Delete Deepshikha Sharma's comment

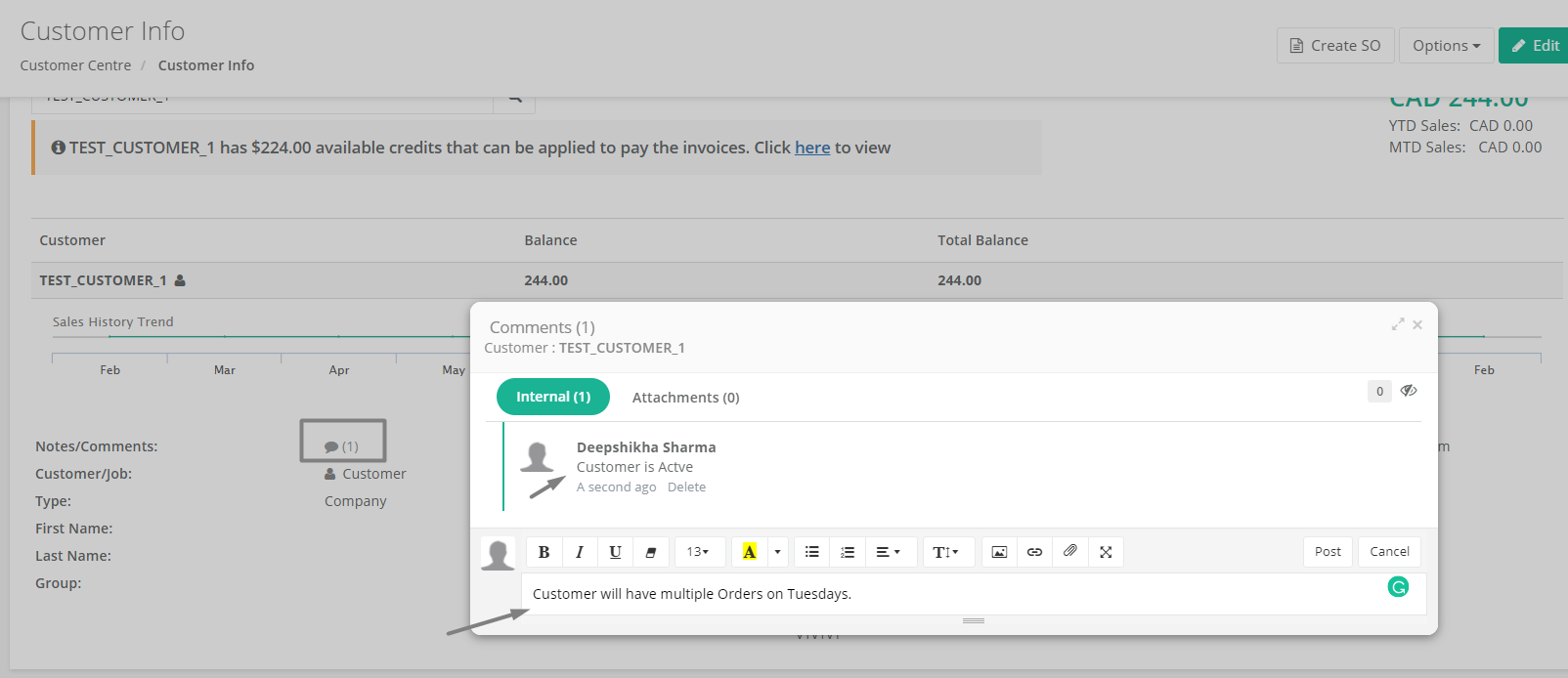(686, 487)
